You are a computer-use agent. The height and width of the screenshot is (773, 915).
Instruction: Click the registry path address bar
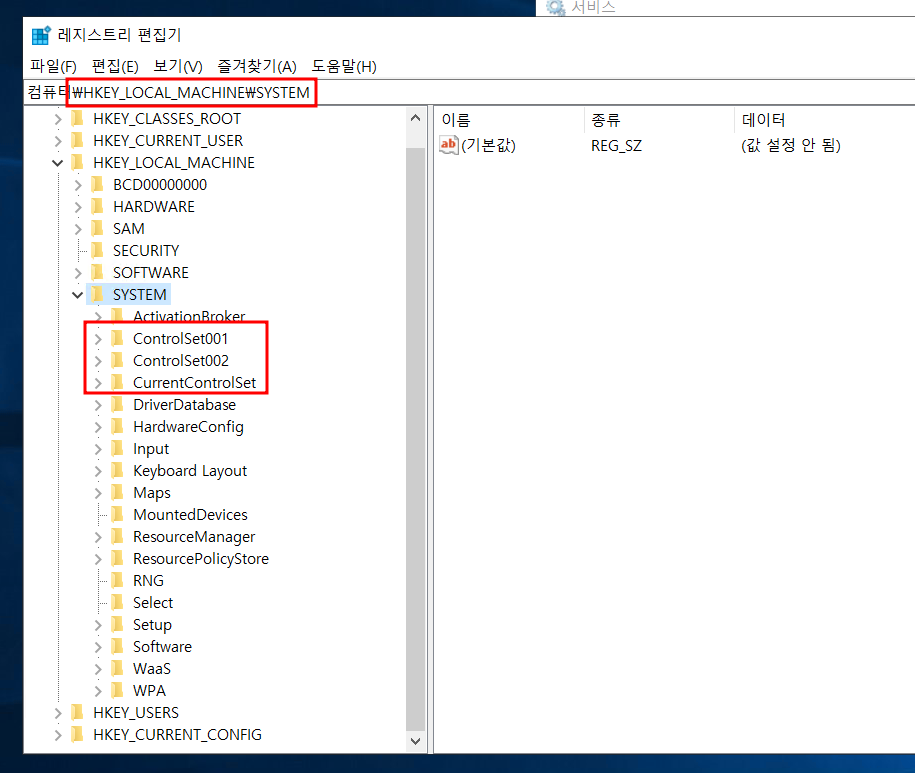(x=469, y=92)
